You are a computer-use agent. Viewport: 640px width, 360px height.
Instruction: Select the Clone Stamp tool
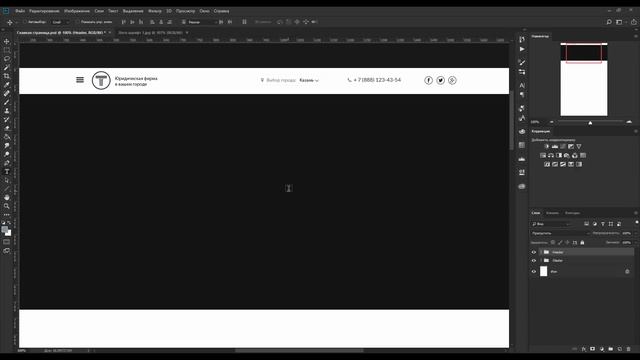point(7,111)
